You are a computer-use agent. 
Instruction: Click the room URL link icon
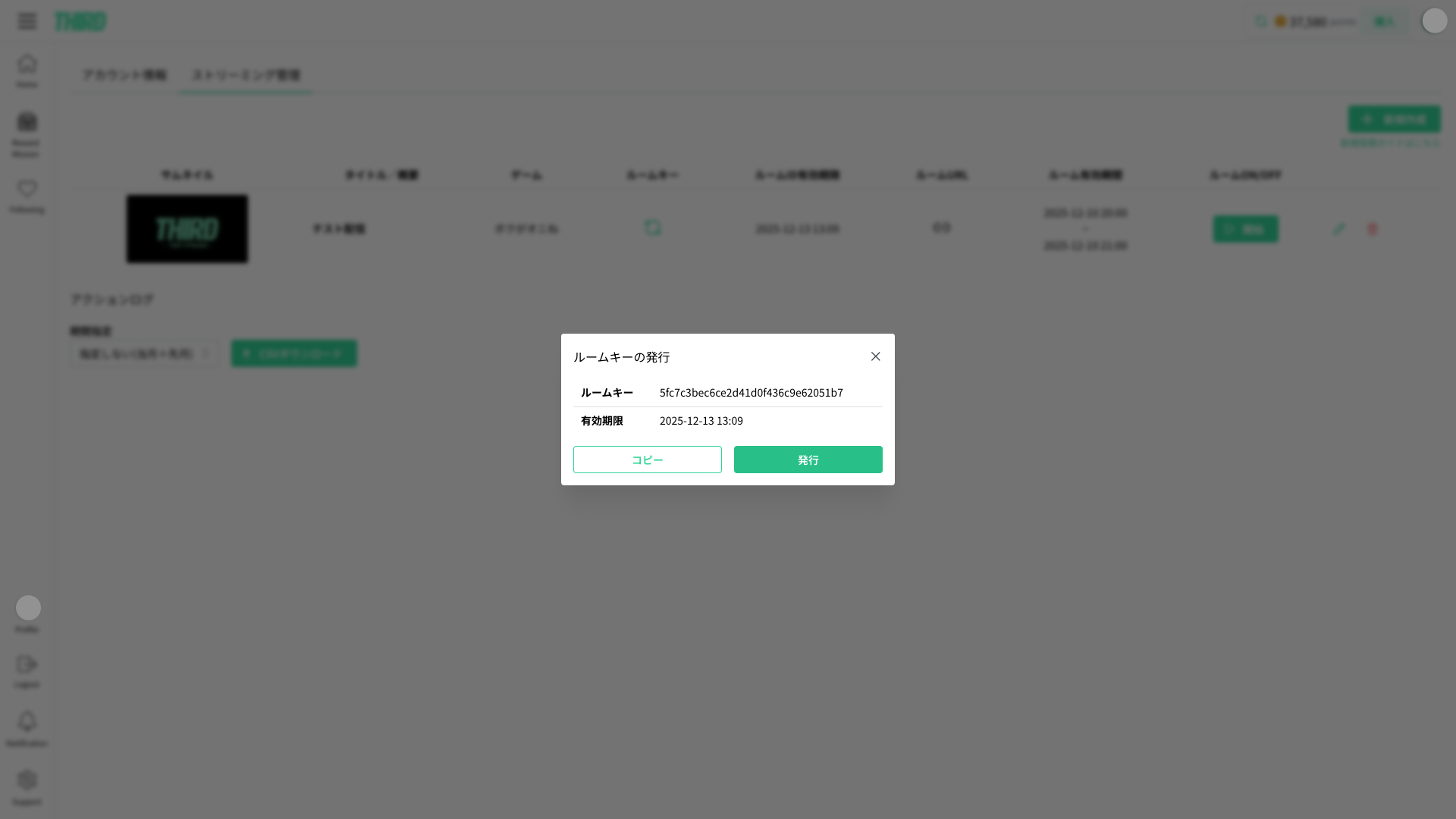tap(941, 227)
